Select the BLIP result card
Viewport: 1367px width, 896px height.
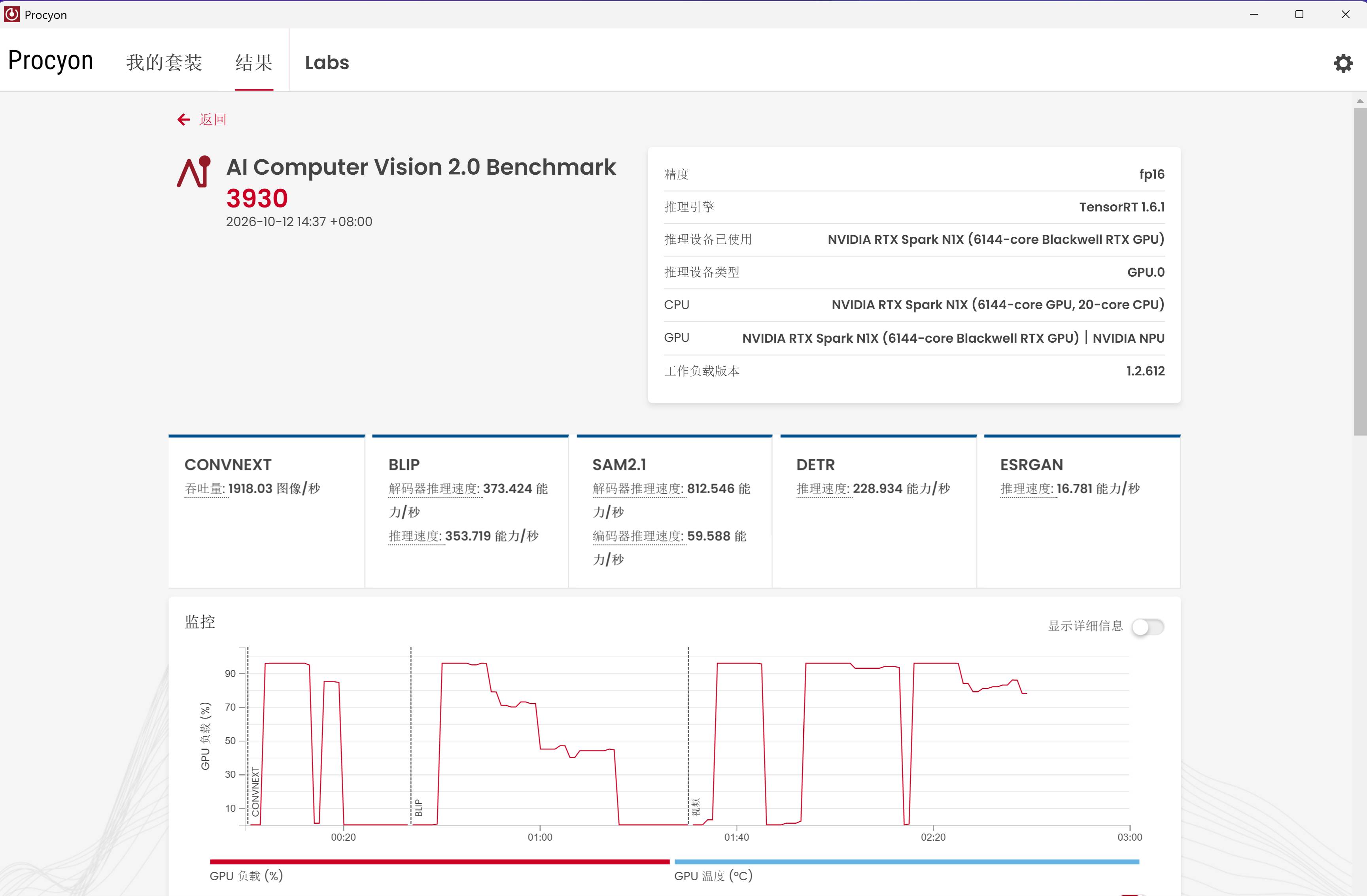[x=471, y=511]
